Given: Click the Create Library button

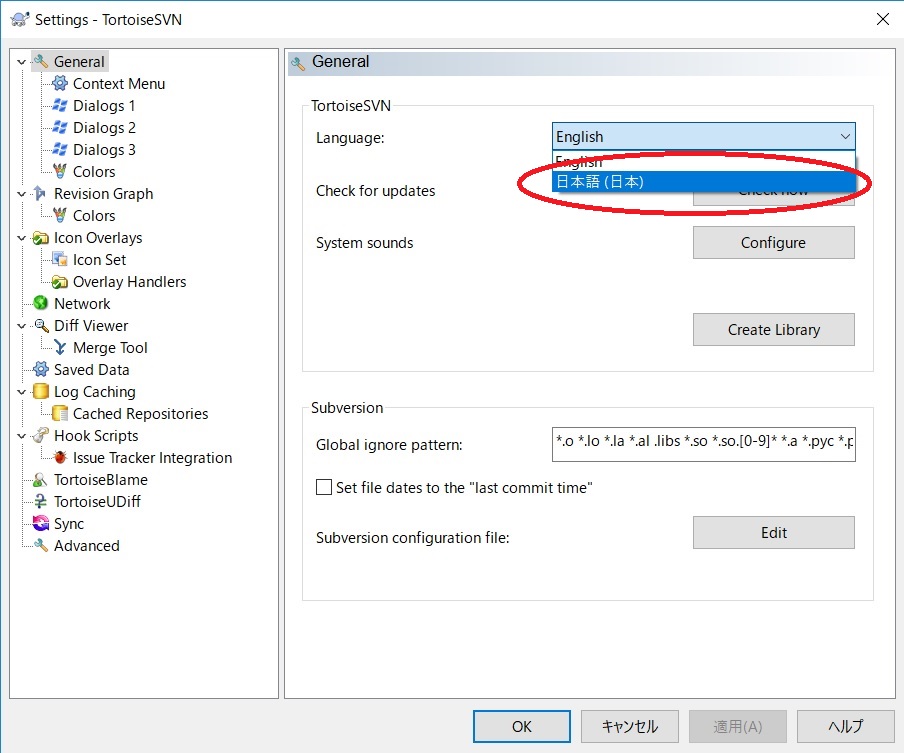Looking at the screenshot, I should (773, 329).
